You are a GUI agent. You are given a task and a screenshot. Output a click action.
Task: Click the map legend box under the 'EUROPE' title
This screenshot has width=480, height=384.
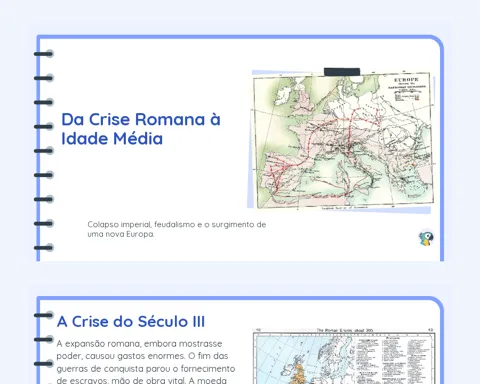[407, 97]
